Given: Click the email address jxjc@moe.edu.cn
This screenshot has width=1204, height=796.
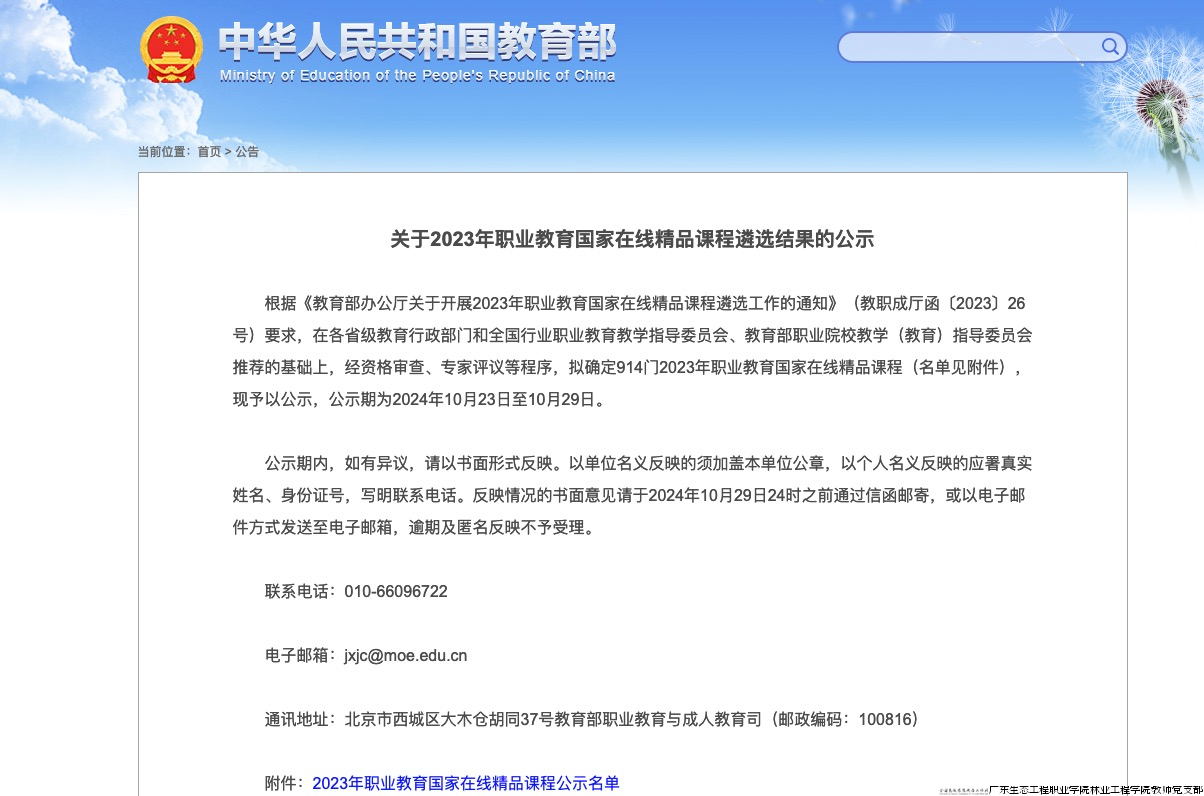Looking at the screenshot, I should coord(406,656).
